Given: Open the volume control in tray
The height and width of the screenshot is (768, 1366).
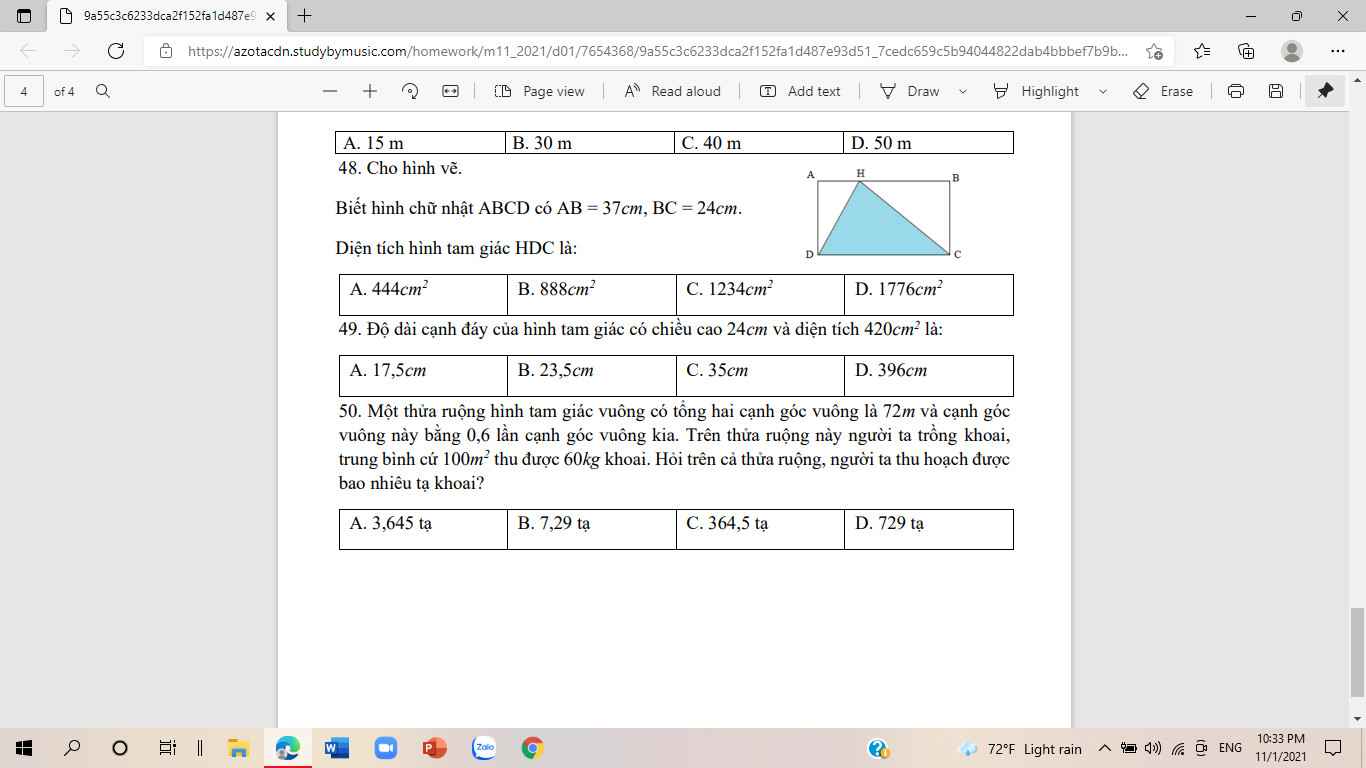Looking at the screenshot, I should pos(1153,748).
